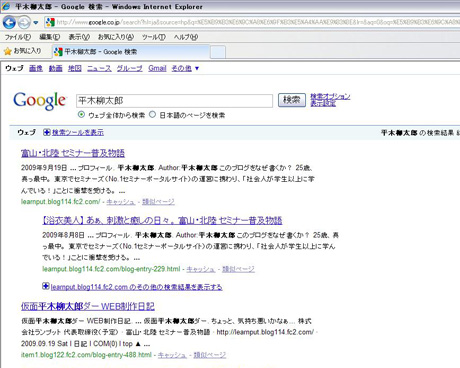Open result 富山・北陸 セミナー普及物語
The image size is (460, 368).
click(73, 153)
